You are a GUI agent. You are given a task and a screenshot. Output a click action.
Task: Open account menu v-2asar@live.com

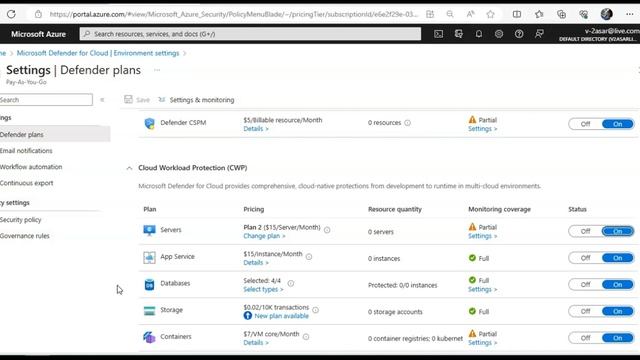click(x=599, y=34)
